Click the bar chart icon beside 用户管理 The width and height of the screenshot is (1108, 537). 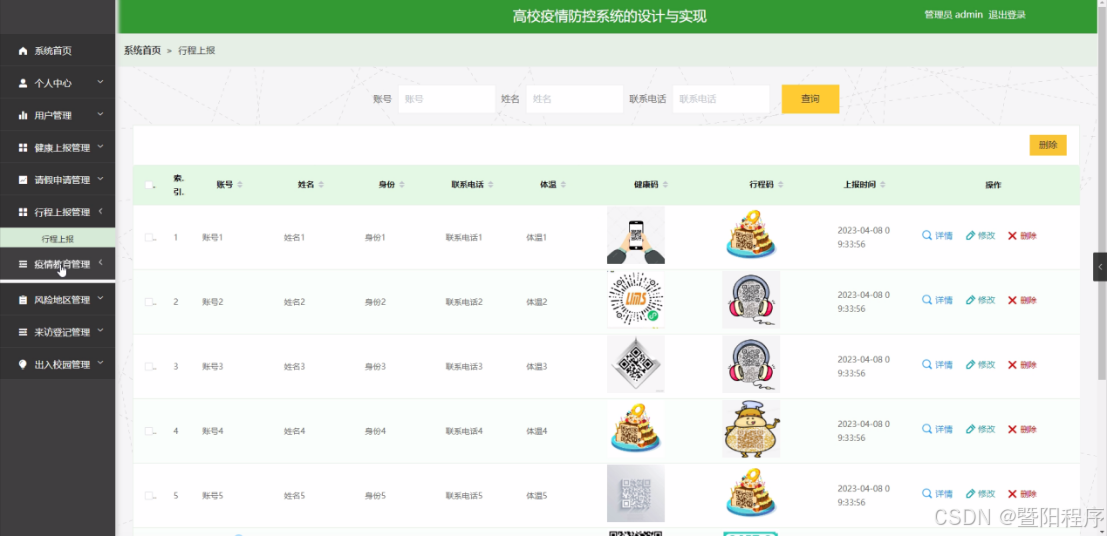point(23,115)
